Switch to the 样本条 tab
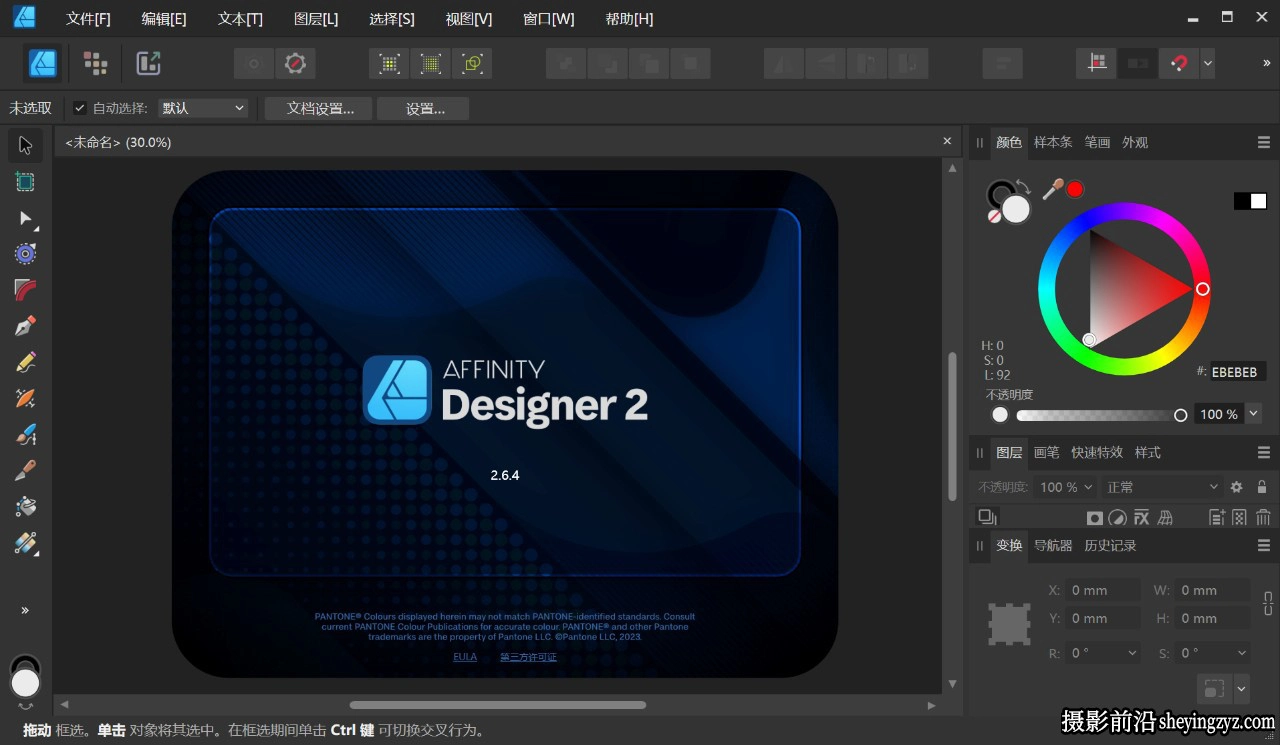Image resolution: width=1280 pixels, height=745 pixels. coord(1053,142)
